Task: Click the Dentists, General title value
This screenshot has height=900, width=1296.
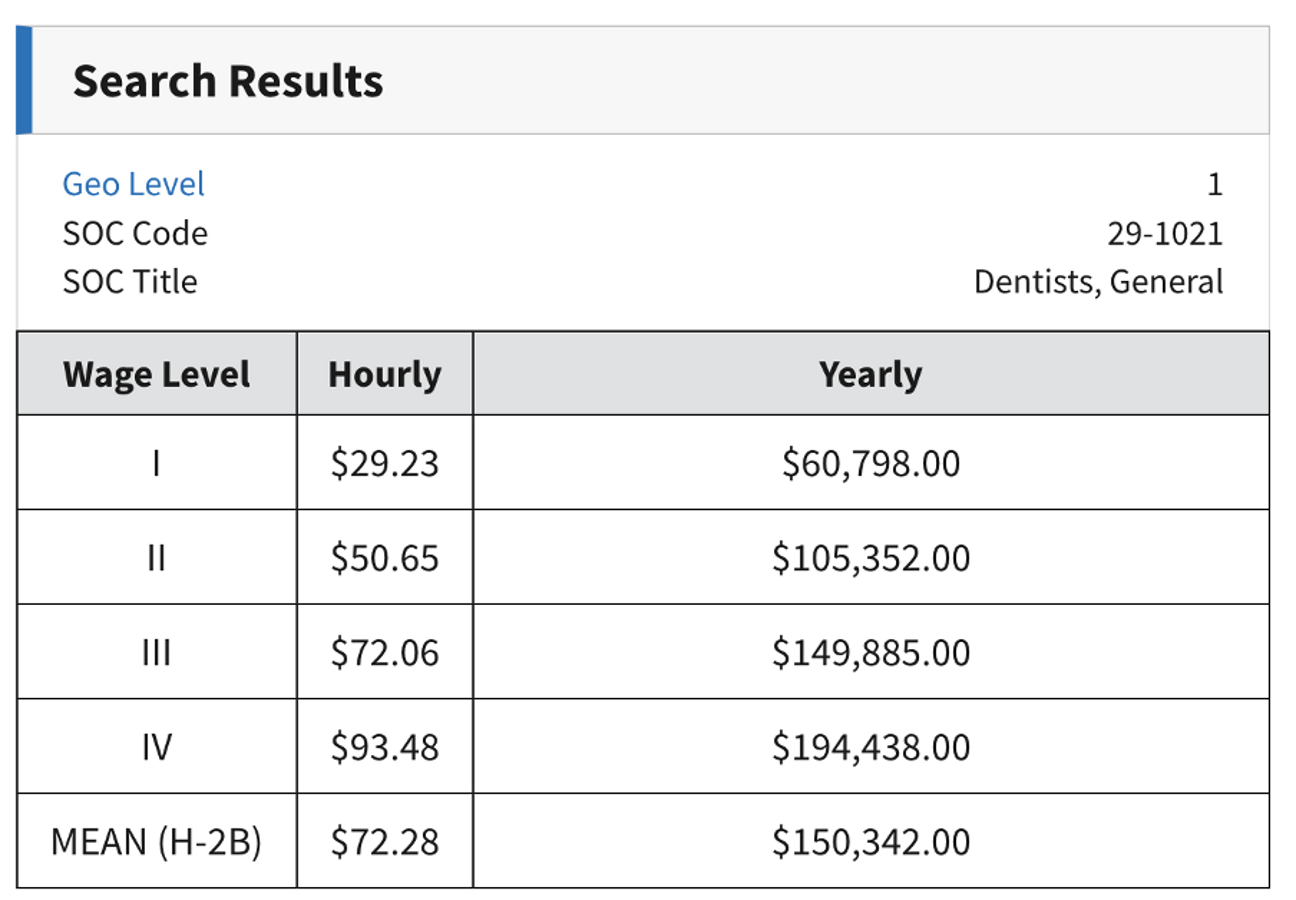Action: (x=1098, y=281)
